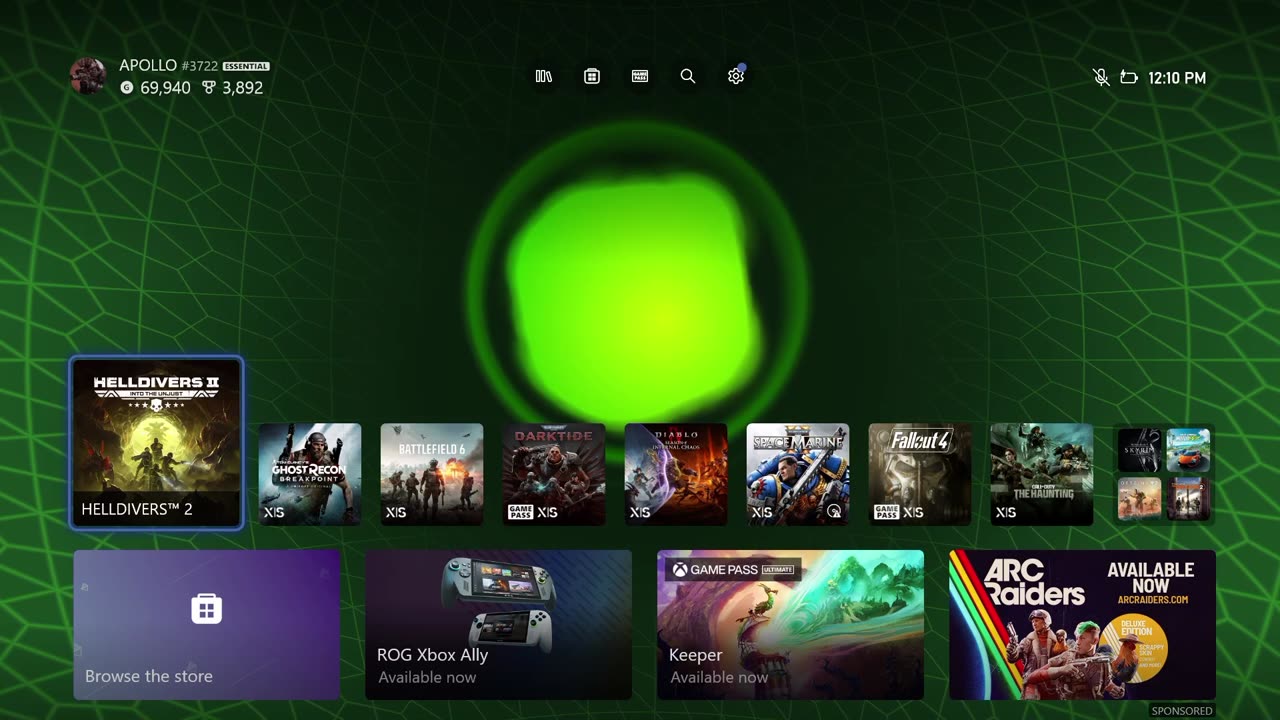Image resolution: width=1280 pixels, height=720 pixels.
Task: Open the Game Pass icon in top bar
Action: 640,76
